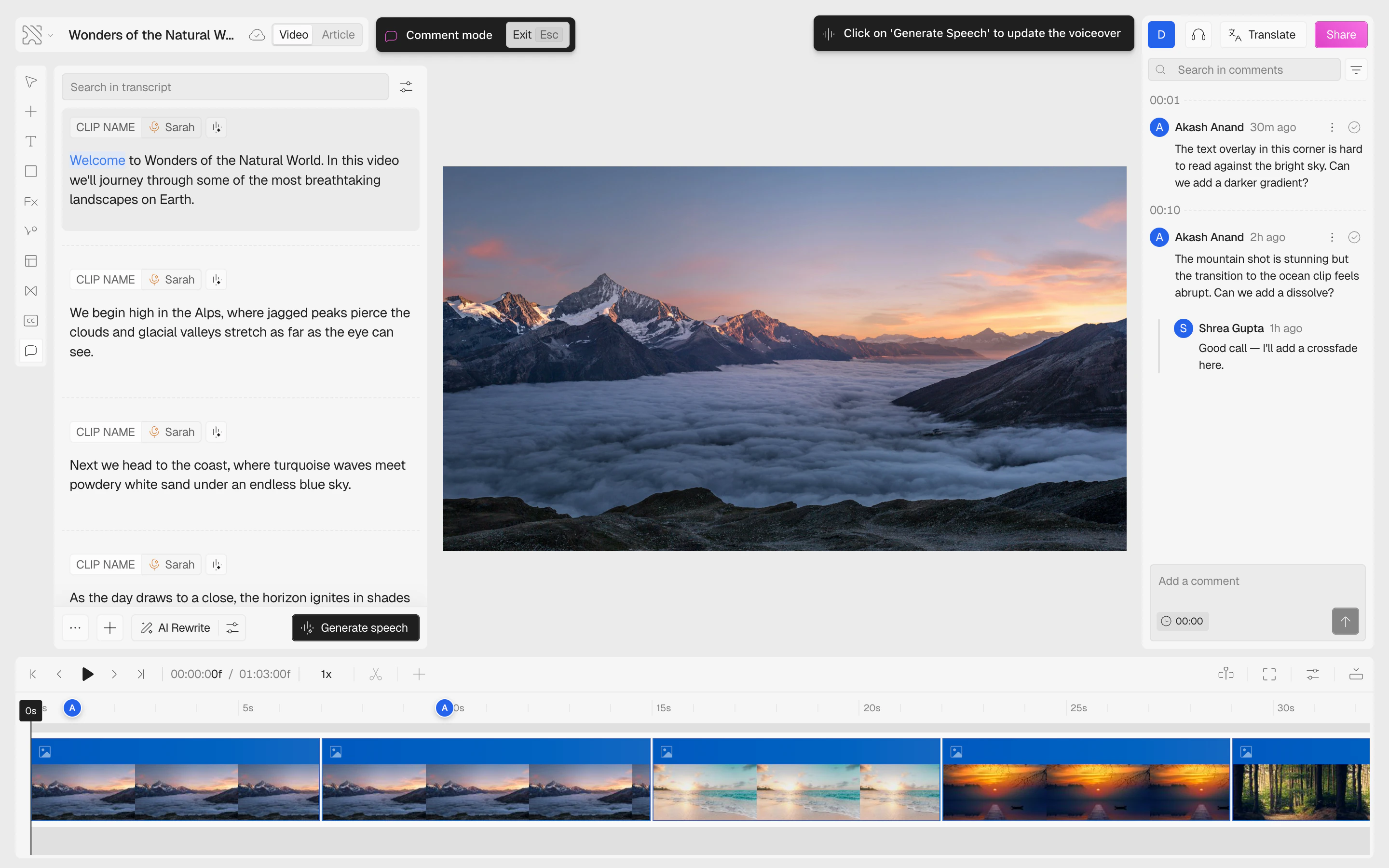The image size is (1389, 868).
Task: Click Generate speech button
Action: [355, 627]
